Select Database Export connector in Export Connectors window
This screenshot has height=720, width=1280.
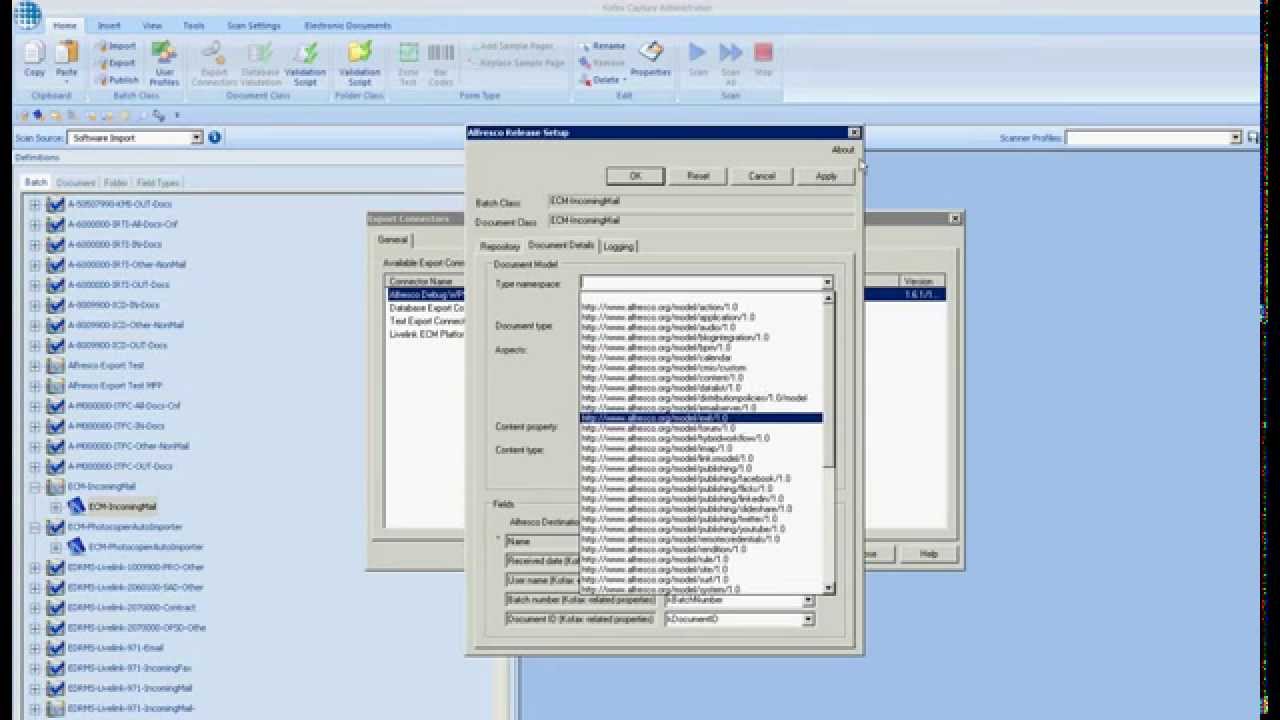427,308
